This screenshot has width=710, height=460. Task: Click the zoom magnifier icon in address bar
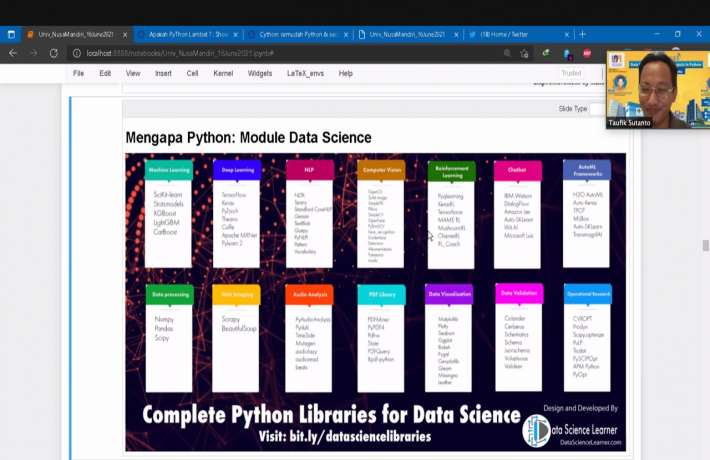pos(507,53)
